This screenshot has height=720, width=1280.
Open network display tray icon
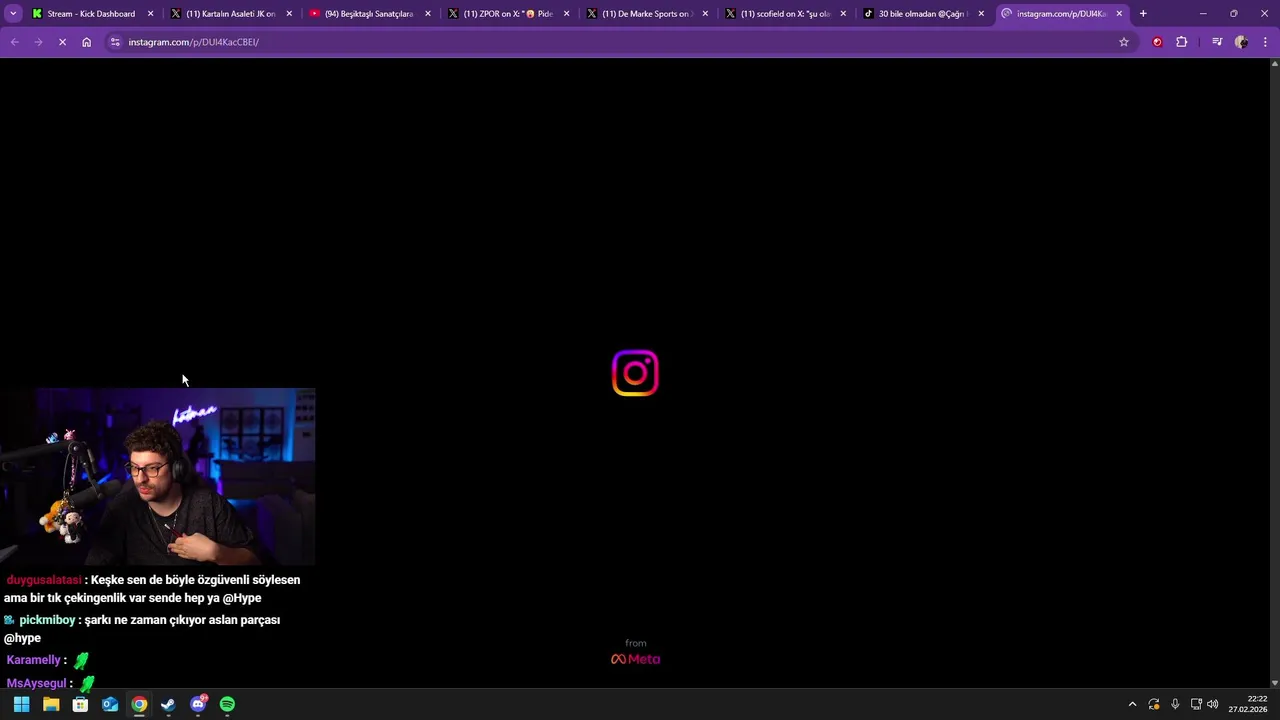1196,704
